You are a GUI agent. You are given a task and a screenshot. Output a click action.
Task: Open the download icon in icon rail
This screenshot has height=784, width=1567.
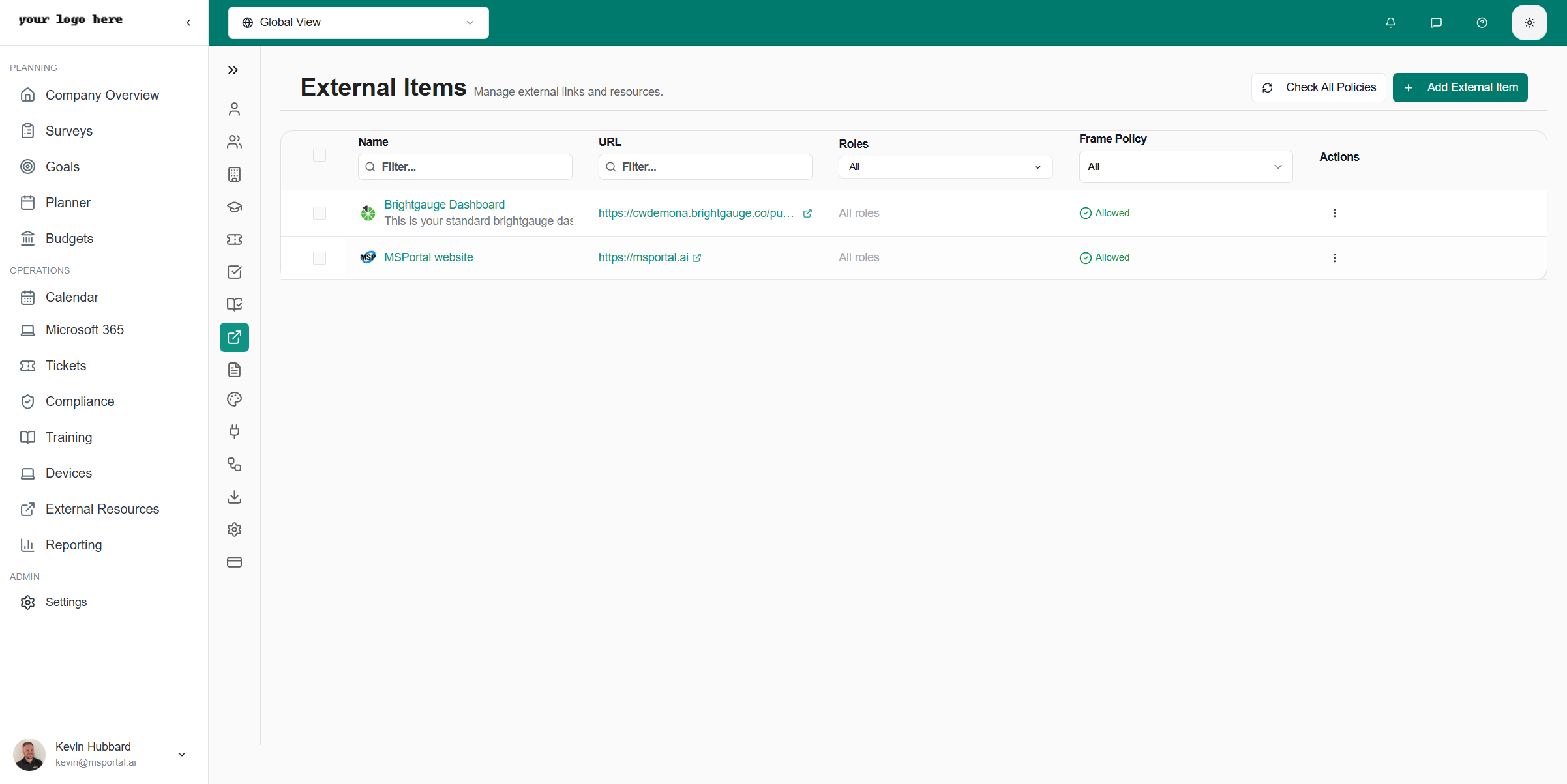point(234,497)
